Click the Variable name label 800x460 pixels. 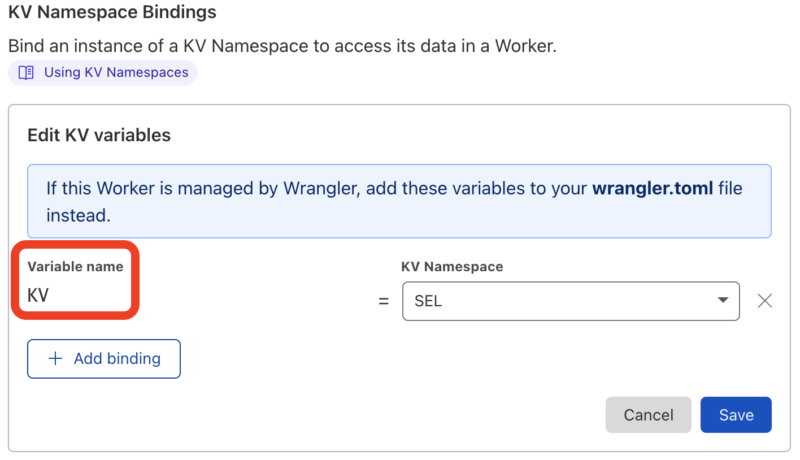(75, 267)
